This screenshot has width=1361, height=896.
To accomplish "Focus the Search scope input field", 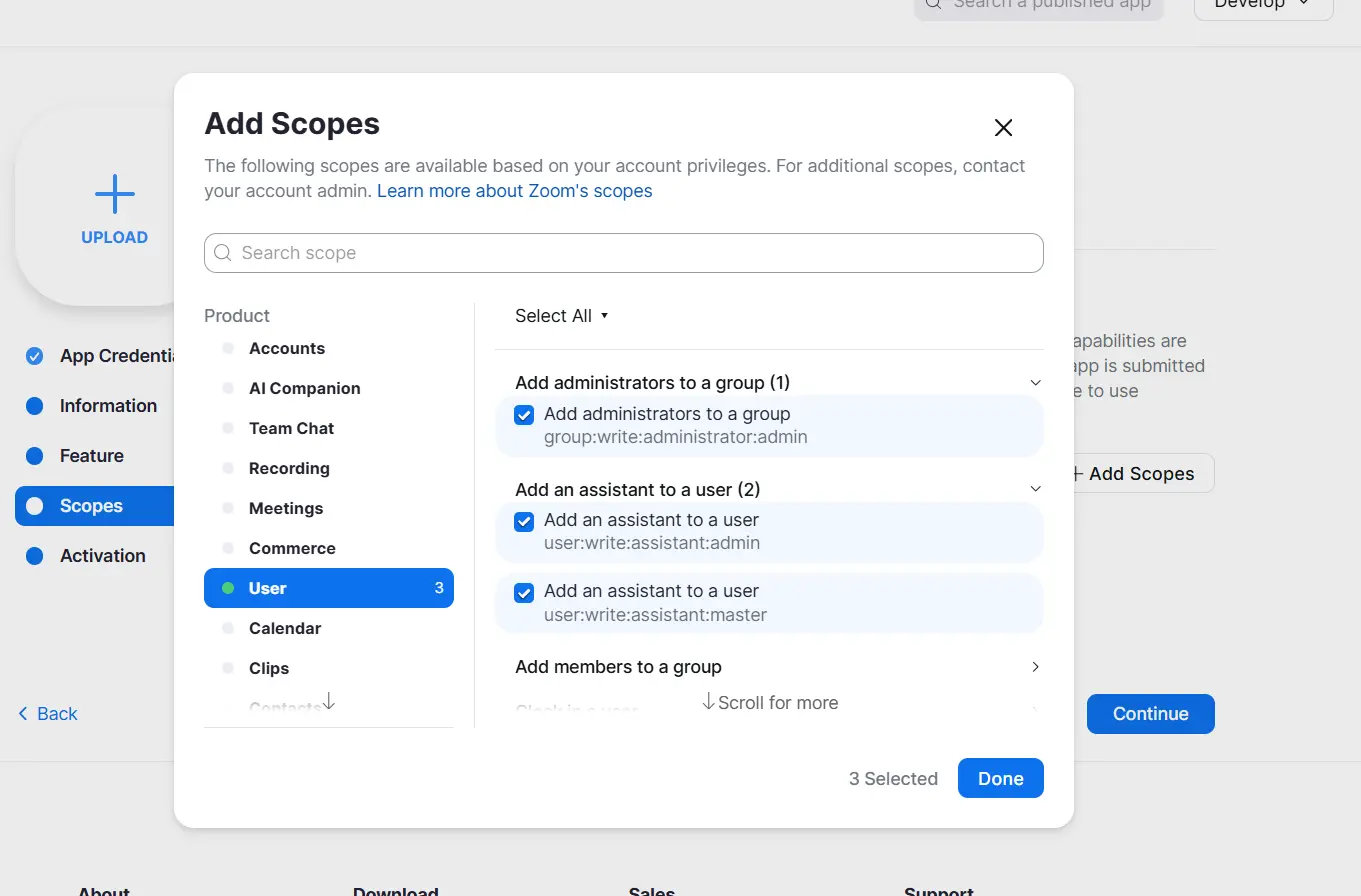I will (x=624, y=253).
